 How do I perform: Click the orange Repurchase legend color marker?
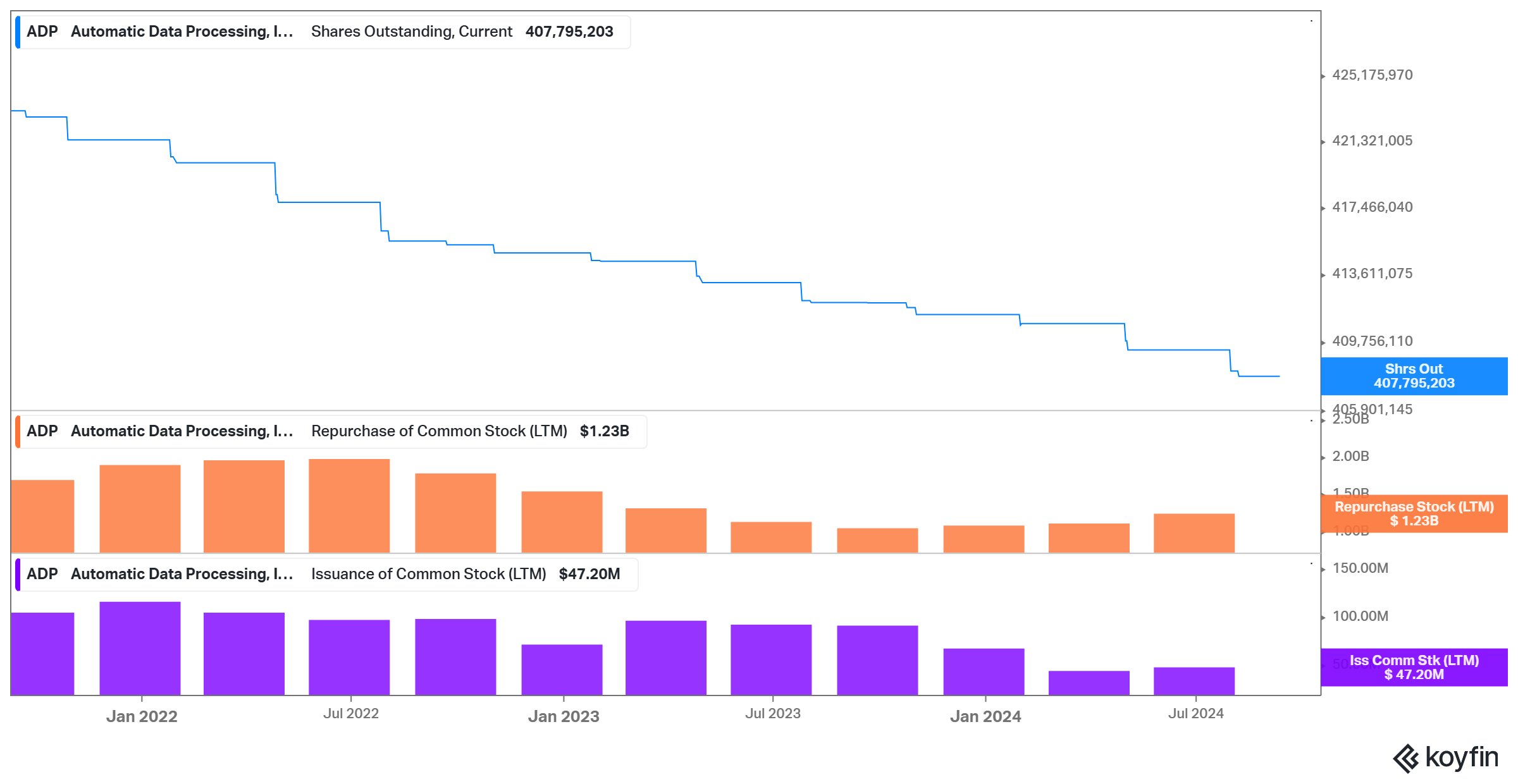18,431
